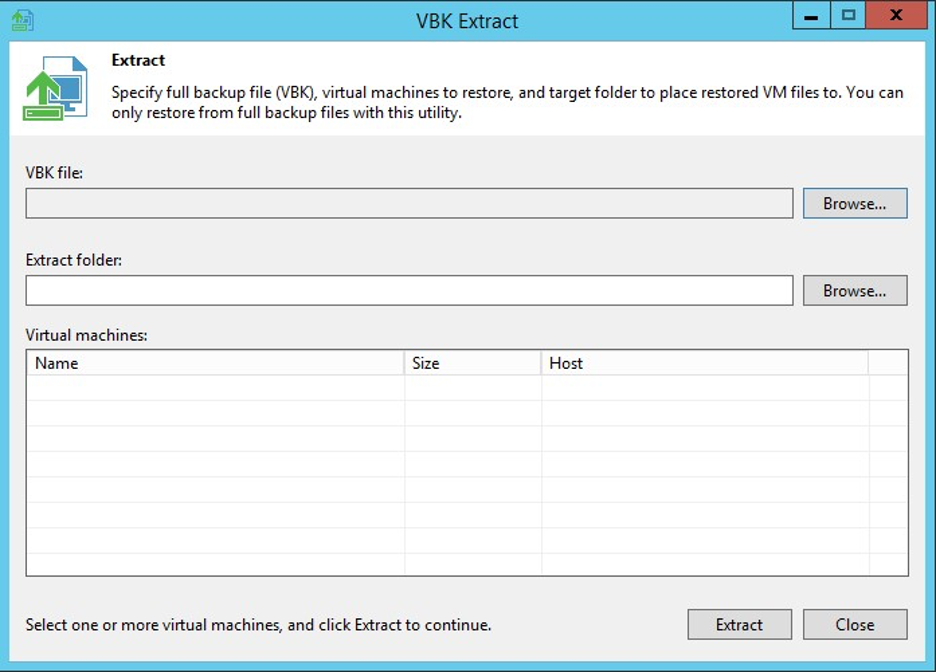
Task: Click the 'Select one or more virtual machines' hint
Action: [258, 625]
